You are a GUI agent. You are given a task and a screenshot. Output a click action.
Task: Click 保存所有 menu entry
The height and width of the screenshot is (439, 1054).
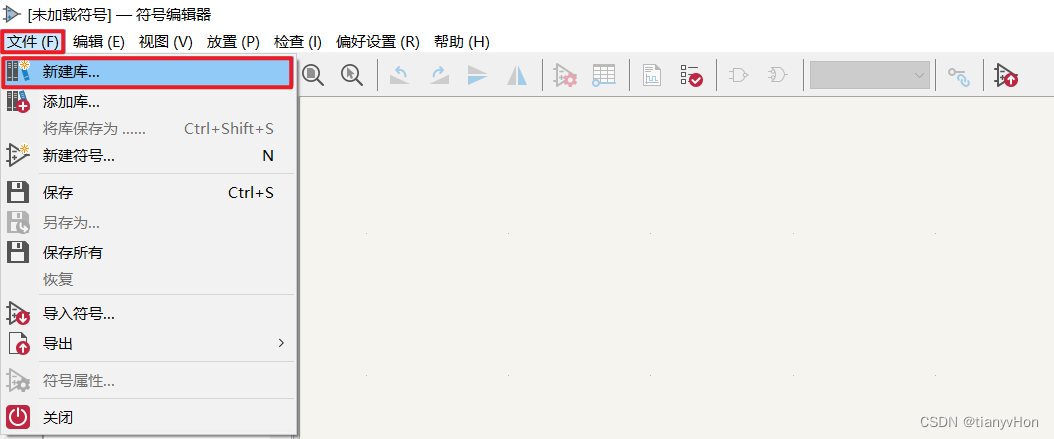point(149,252)
